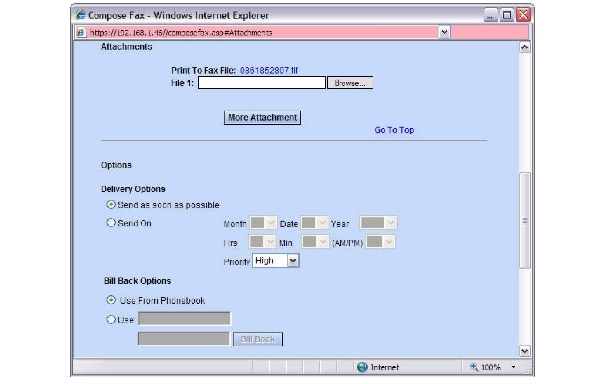Click the Internet Explorer logo in title bar
This screenshot has width=603, height=384.
[81, 15]
